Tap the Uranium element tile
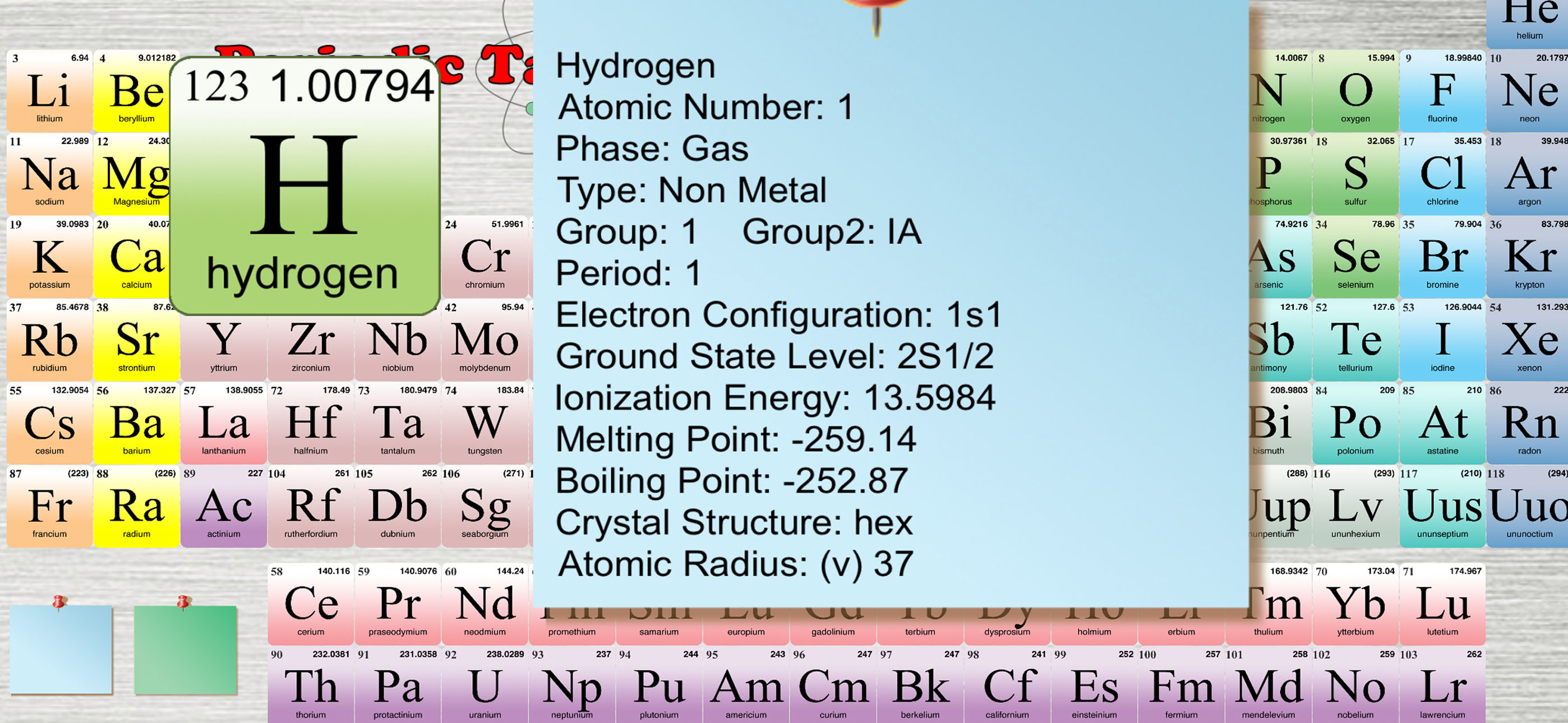Image resolution: width=1568 pixels, height=723 pixels. pos(485,685)
